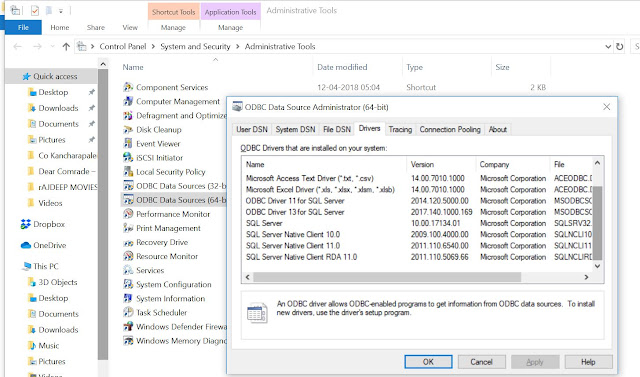Open OneDrive in navigation pane
The height and width of the screenshot is (377, 640).
pos(43,245)
